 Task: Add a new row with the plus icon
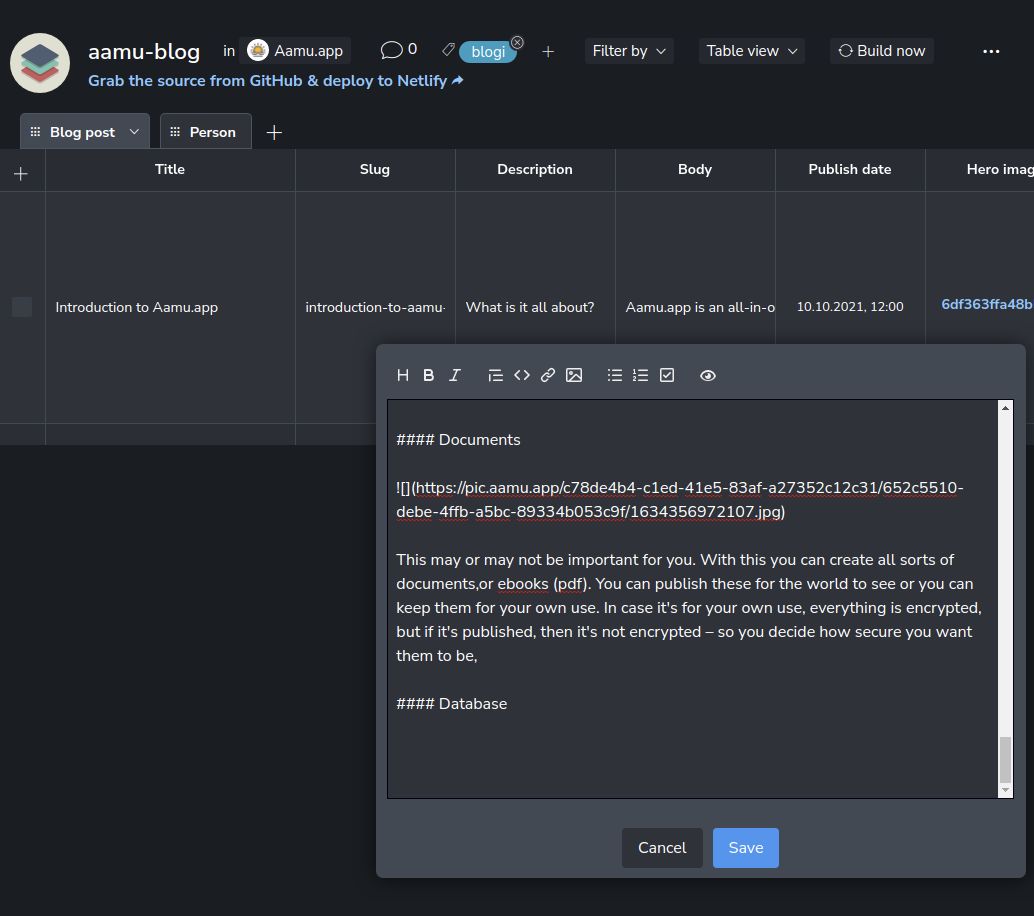20,173
